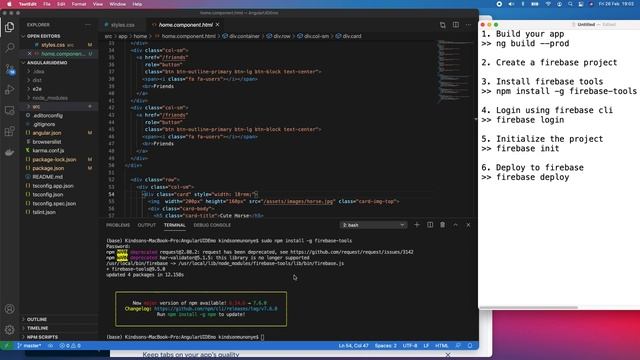This screenshot has height=360, width=640.
Task: Open macOS Control Center icon
Action: (x=580, y=4)
